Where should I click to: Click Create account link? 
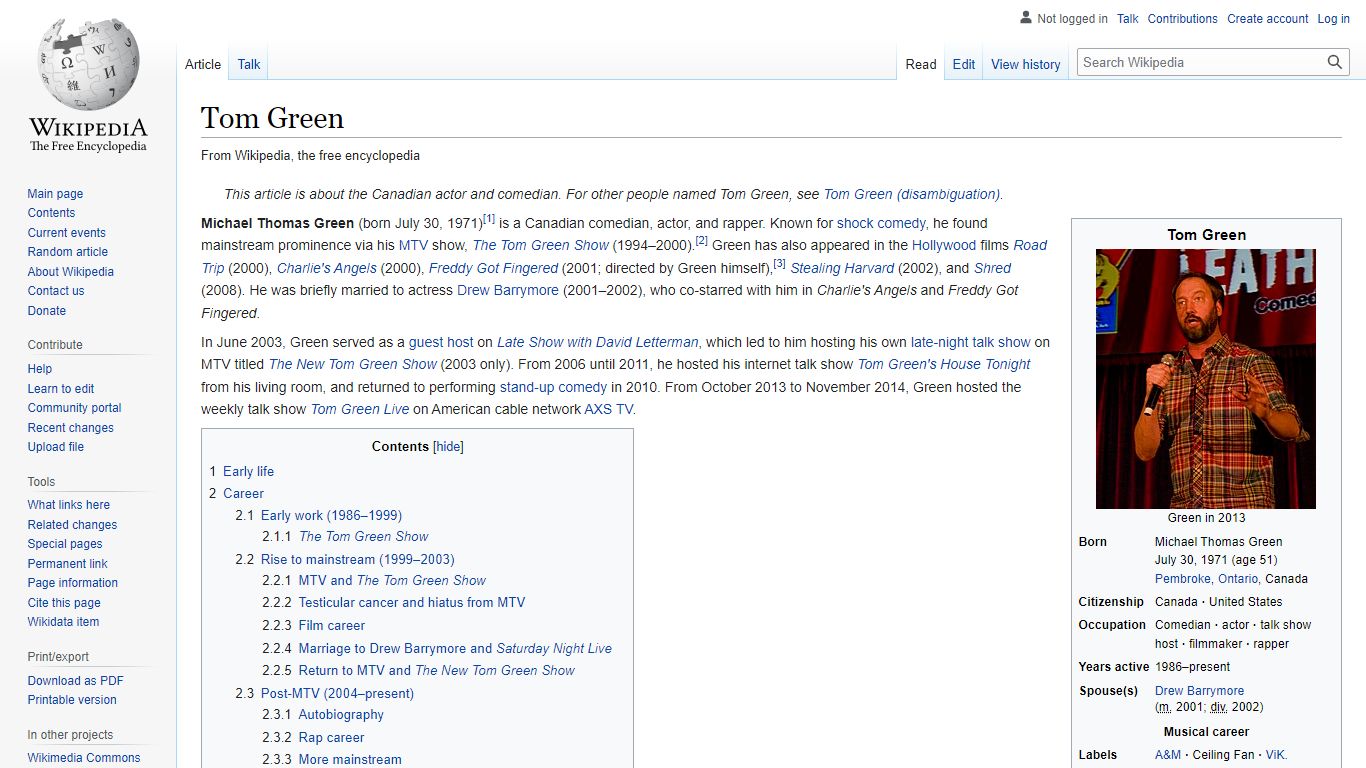coord(1268,19)
